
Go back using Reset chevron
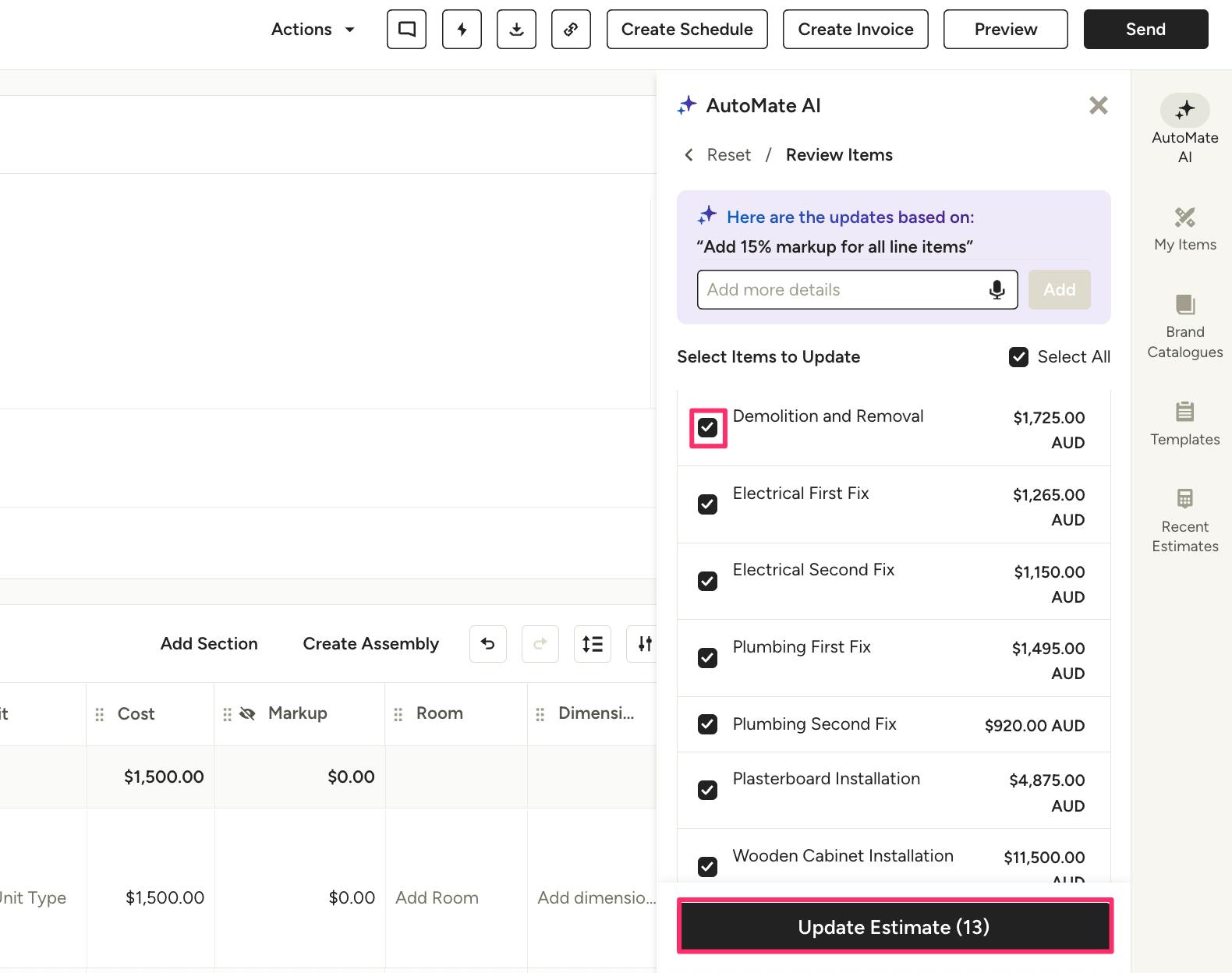[689, 155]
